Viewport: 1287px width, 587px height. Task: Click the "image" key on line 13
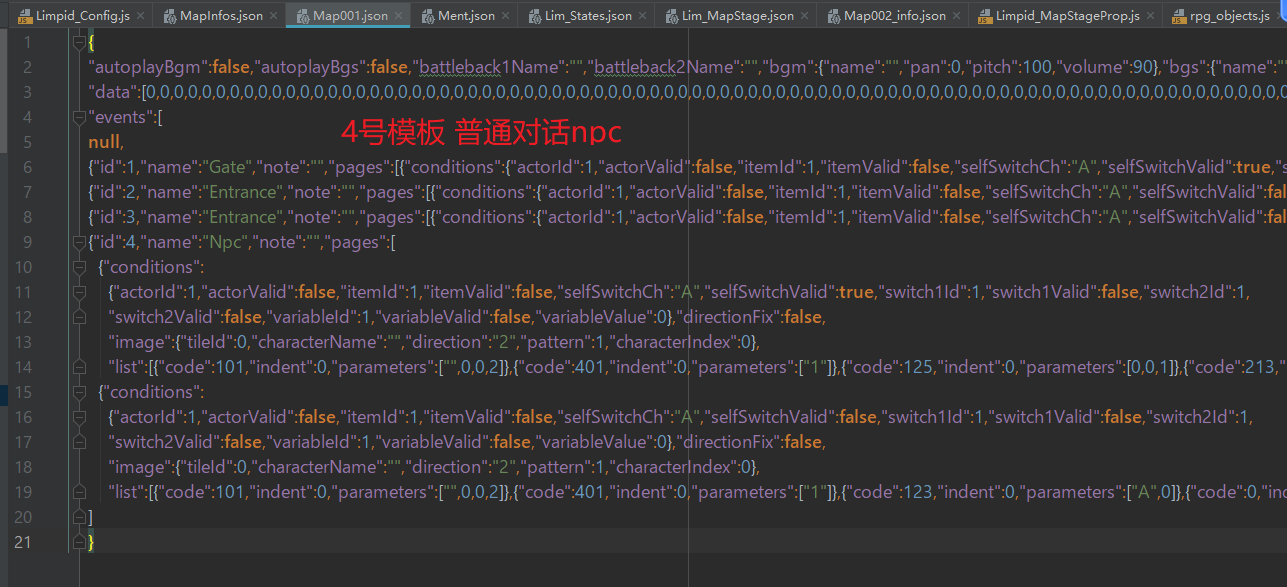138,342
